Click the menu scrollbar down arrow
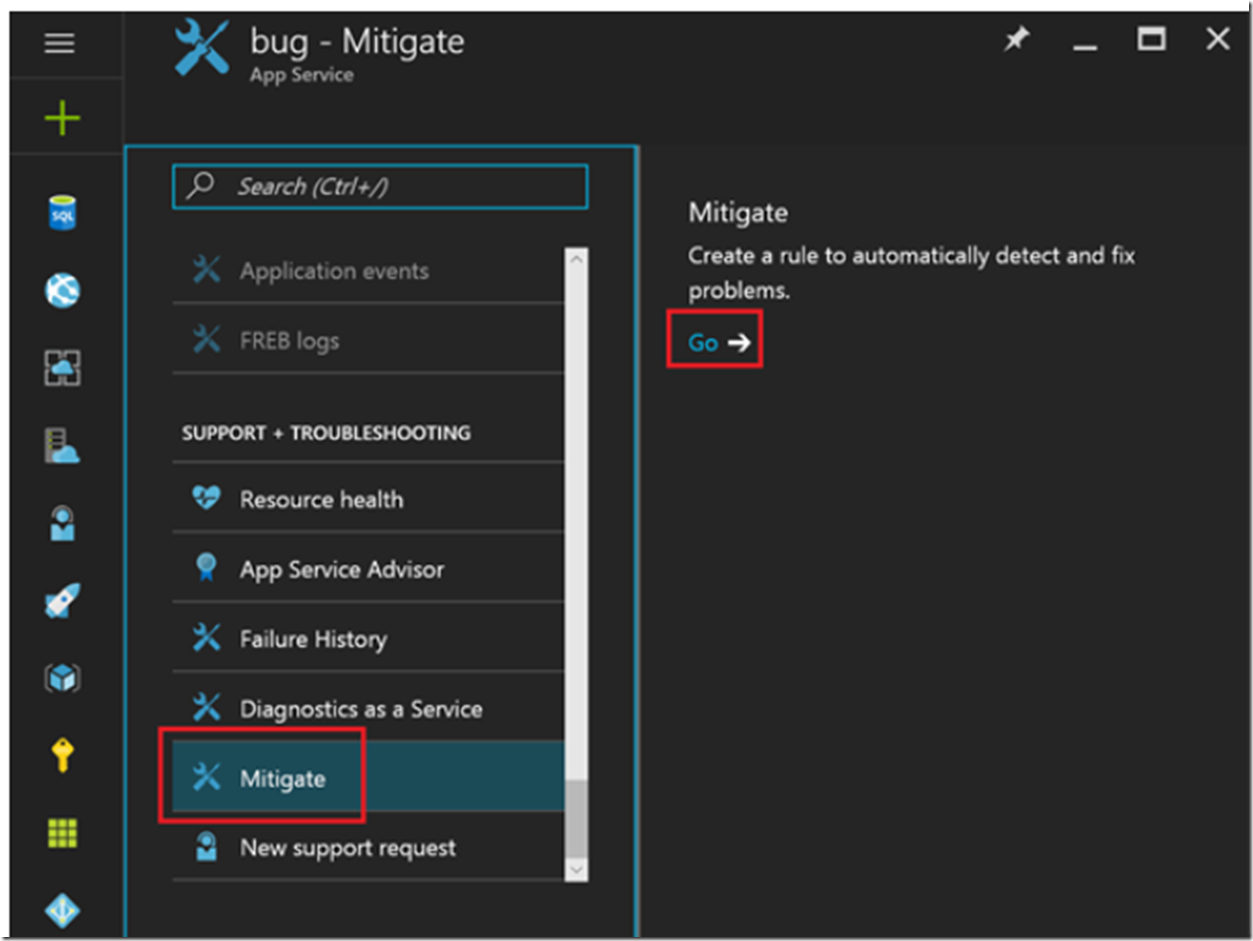 tap(576, 870)
